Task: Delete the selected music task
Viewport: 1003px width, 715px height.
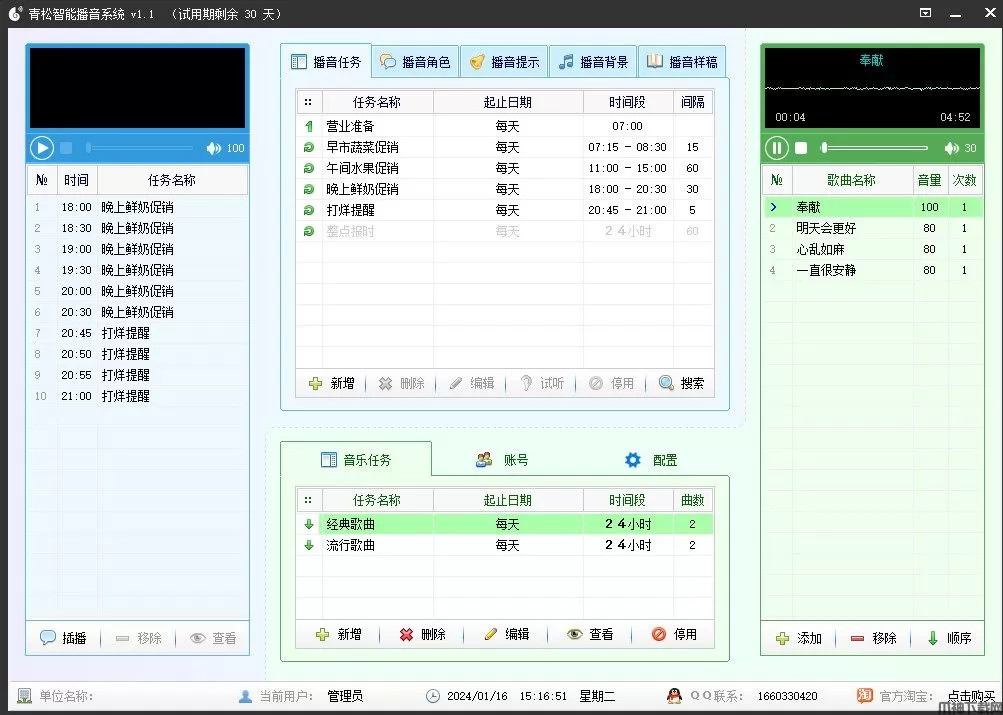Action: point(422,634)
